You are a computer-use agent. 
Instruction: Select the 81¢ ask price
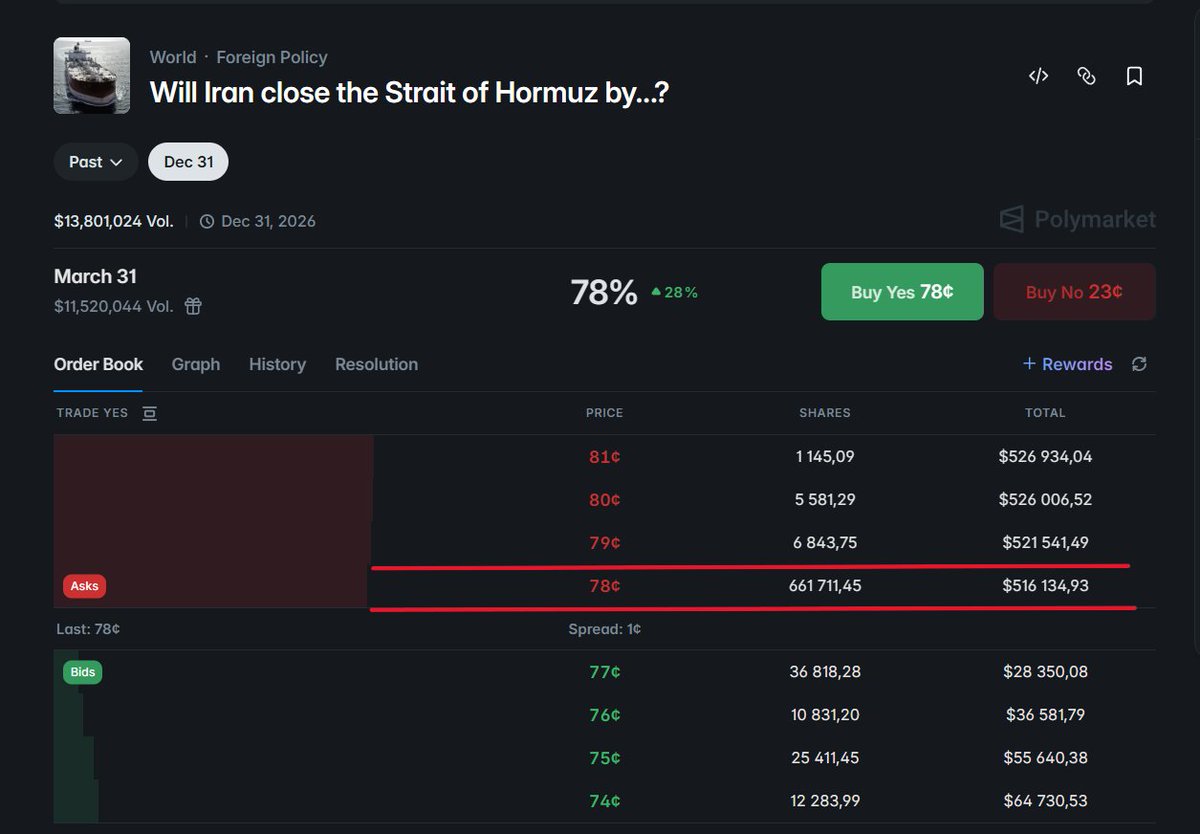605,457
